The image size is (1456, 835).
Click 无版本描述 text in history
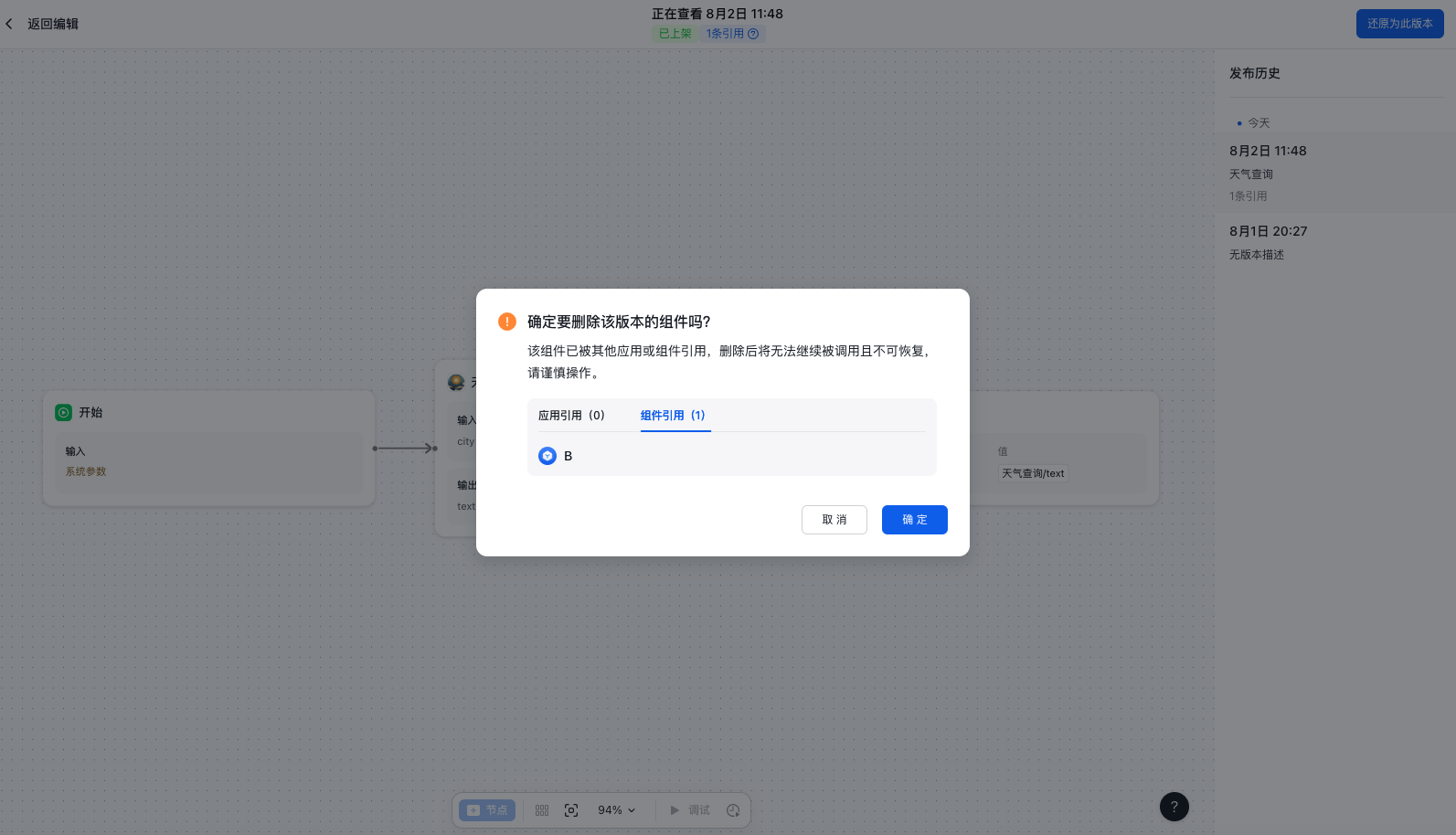pos(1257,255)
